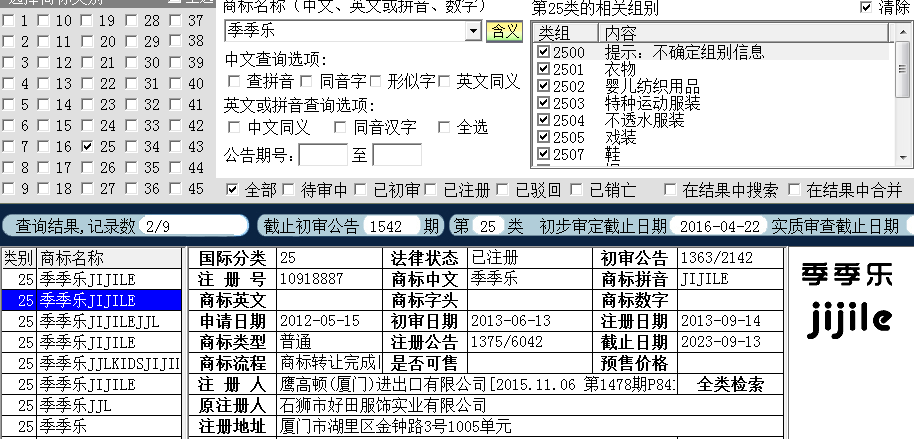Filter by 待审中 status
Screen dimensions: 914x439
click(288, 189)
